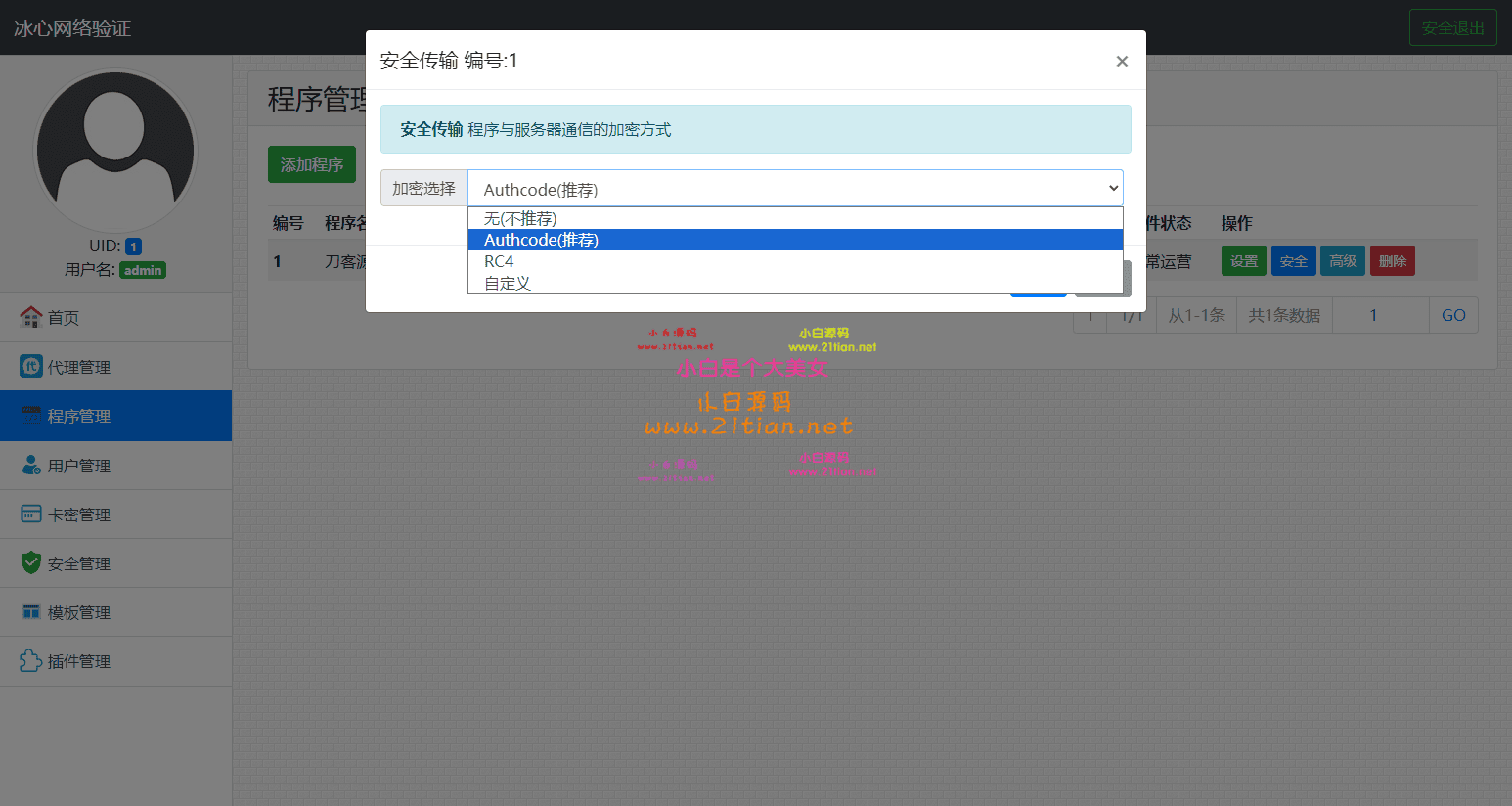Select the home icon beside 首页
This screenshot has width=1512, height=806.
(x=33, y=317)
